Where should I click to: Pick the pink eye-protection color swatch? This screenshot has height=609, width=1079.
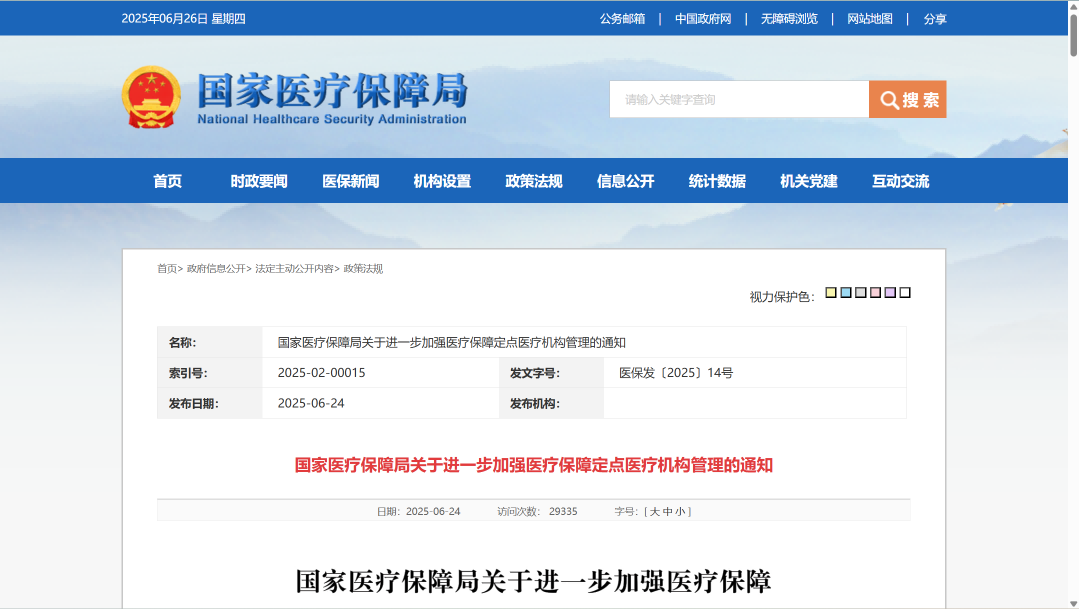pos(875,293)
